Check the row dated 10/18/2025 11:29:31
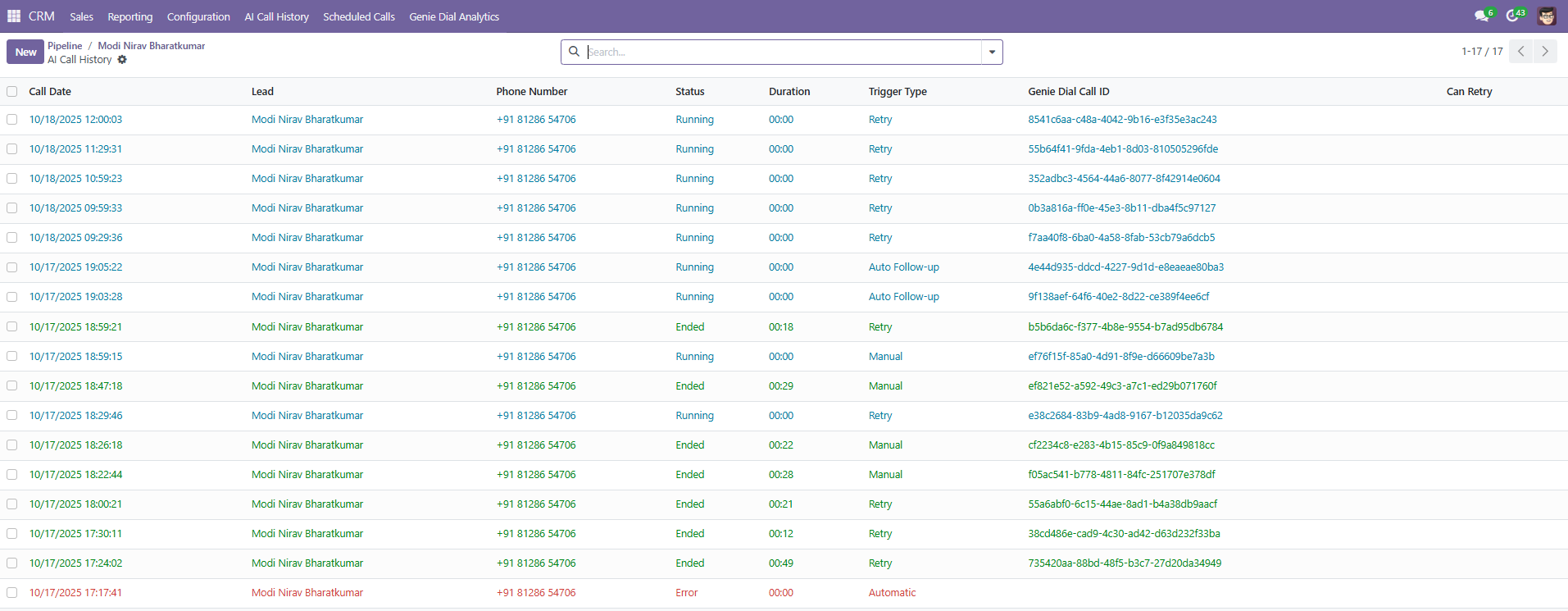The width and height of the screenshot is (1568, 611). 11,149
